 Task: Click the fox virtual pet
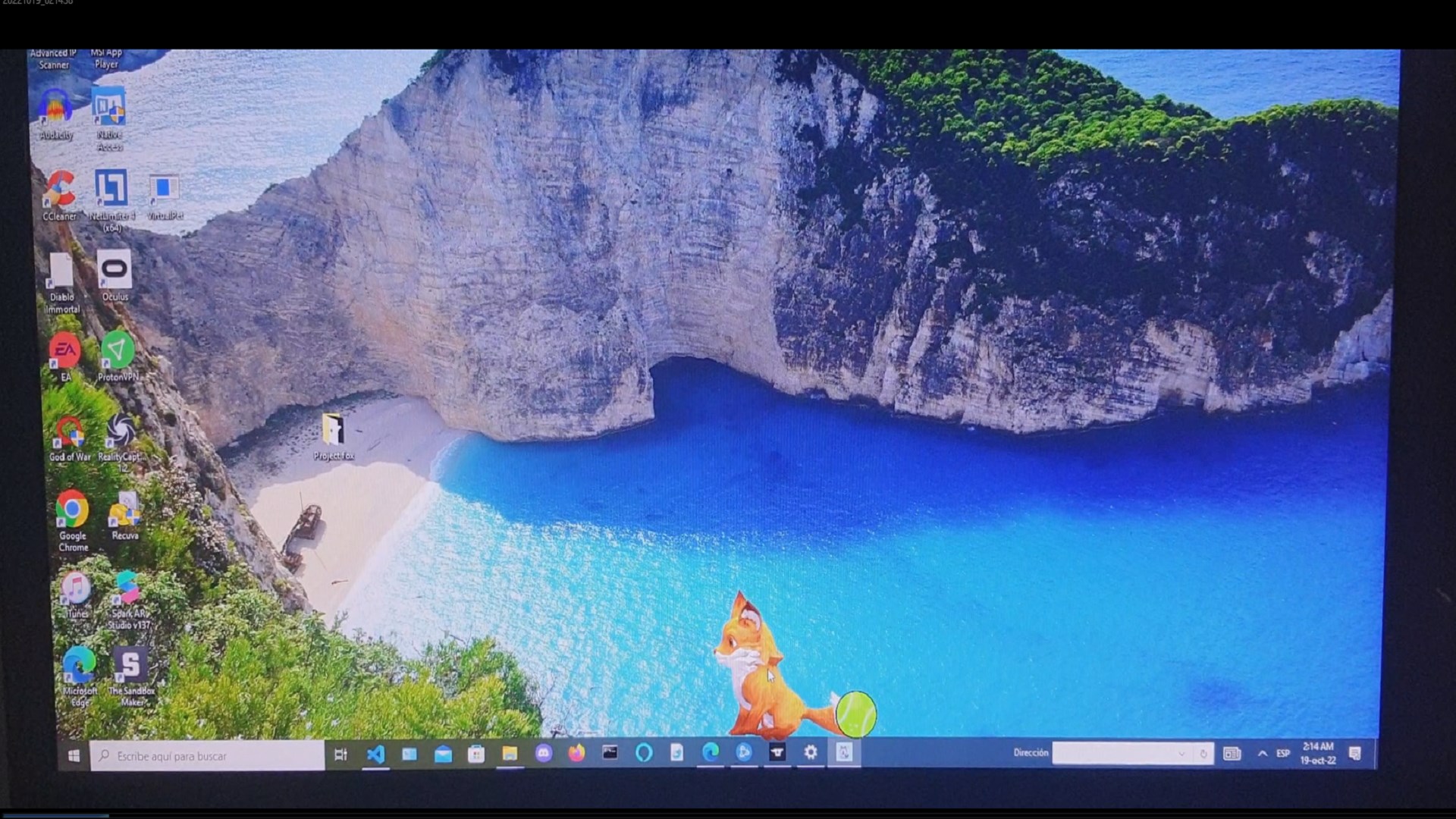(x=758, y=671)
